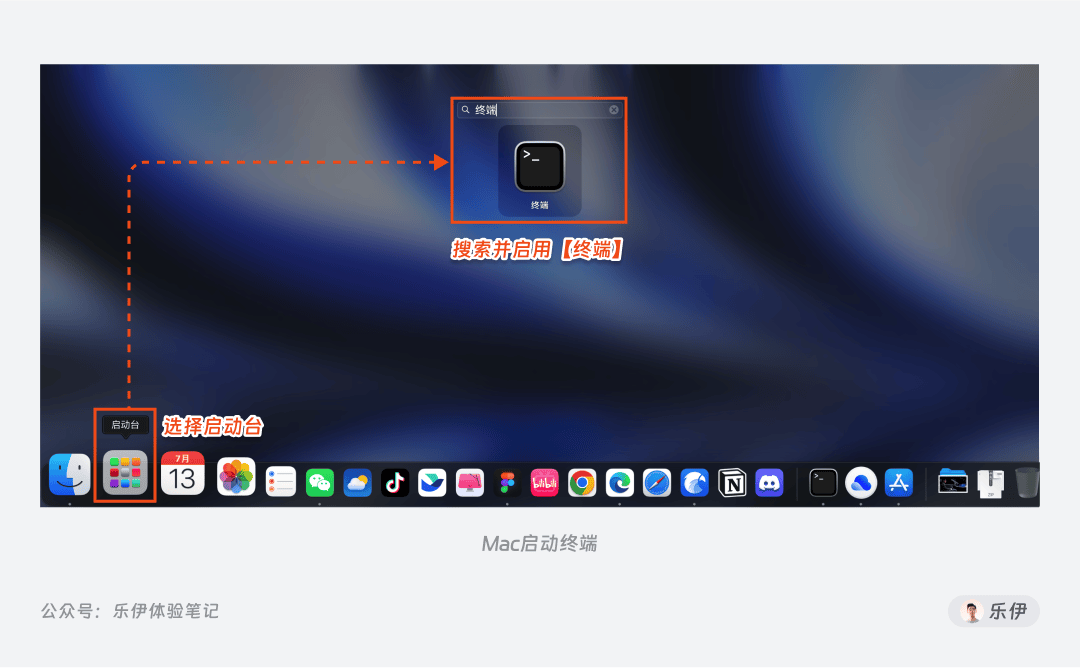Click the Launchpad search field containing 终端

[539, 110]
